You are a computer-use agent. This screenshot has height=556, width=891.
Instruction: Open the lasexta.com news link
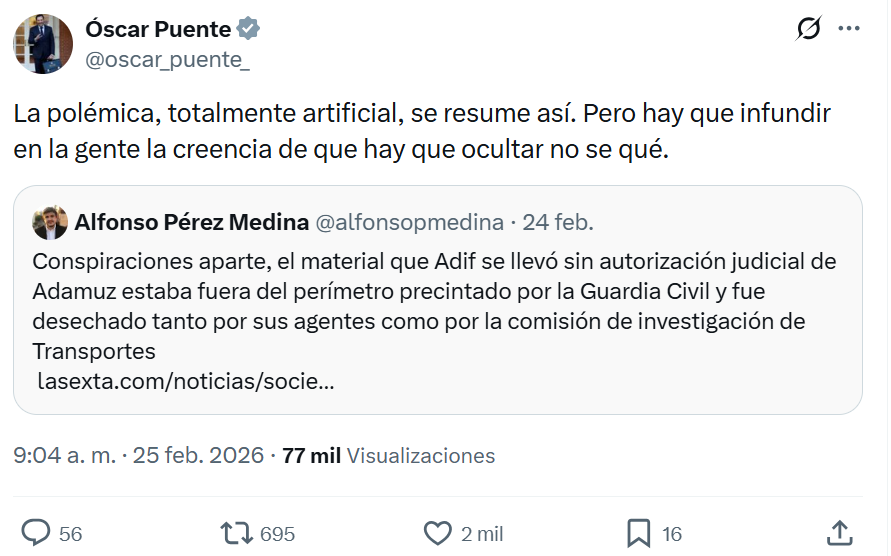(x=185, y=381)
